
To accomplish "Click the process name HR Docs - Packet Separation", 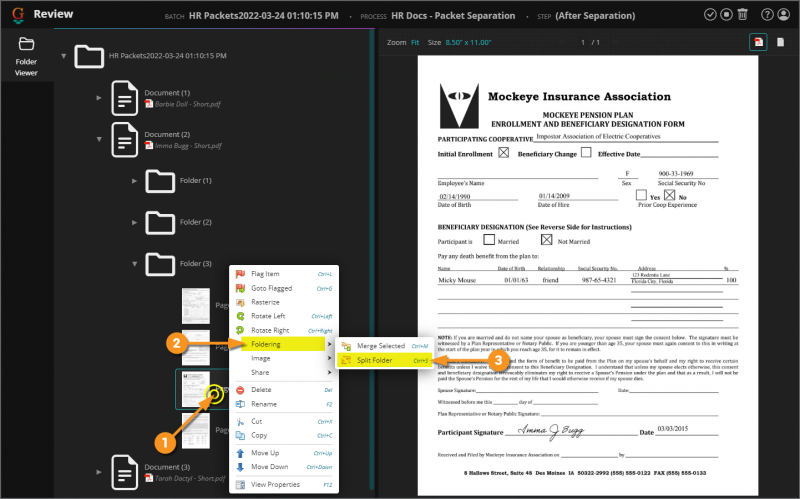I will [453, 16].
